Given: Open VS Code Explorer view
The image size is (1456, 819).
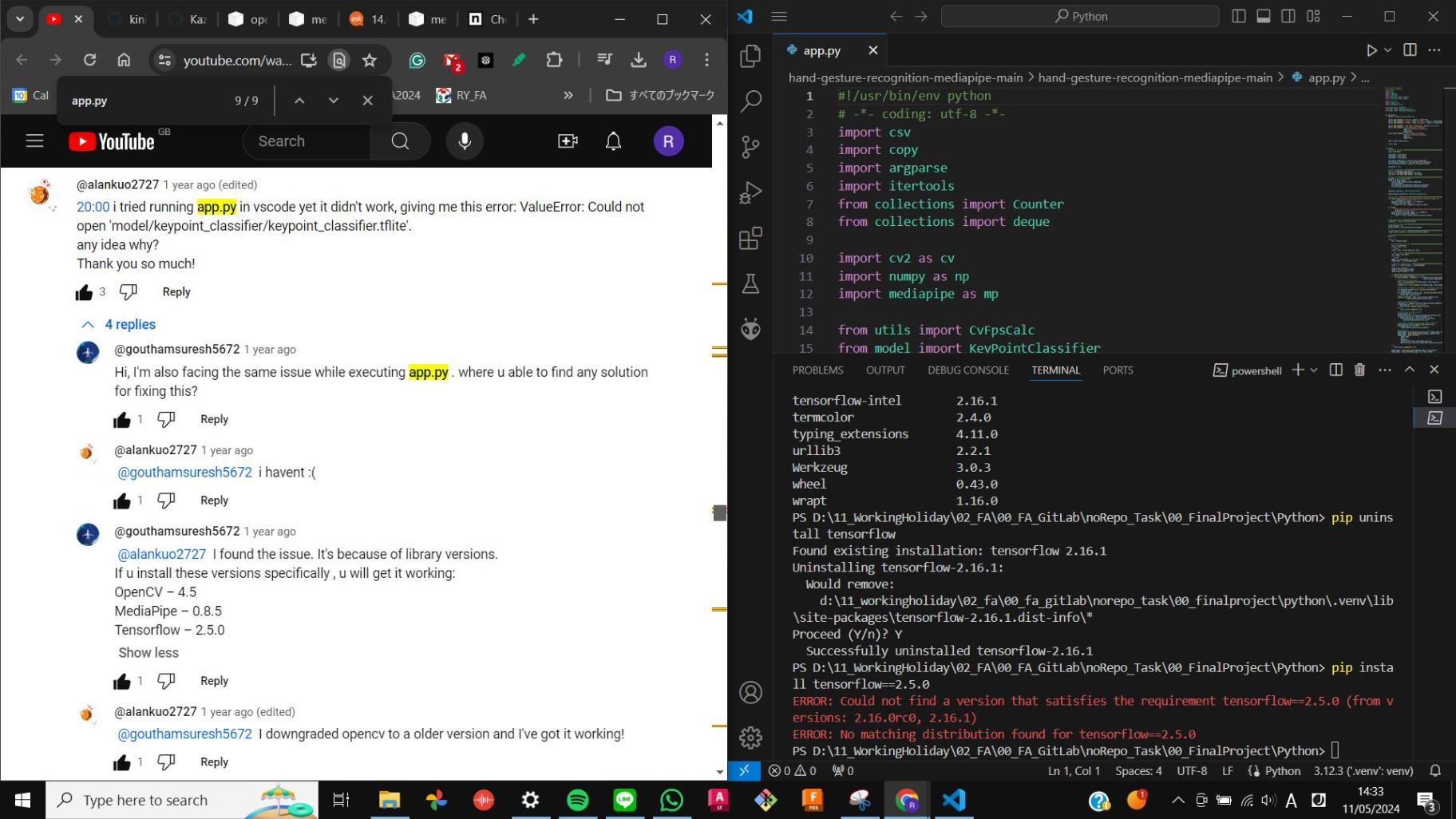Looking at the screenshot, I should pyautogui.click(x=750, y=56).
